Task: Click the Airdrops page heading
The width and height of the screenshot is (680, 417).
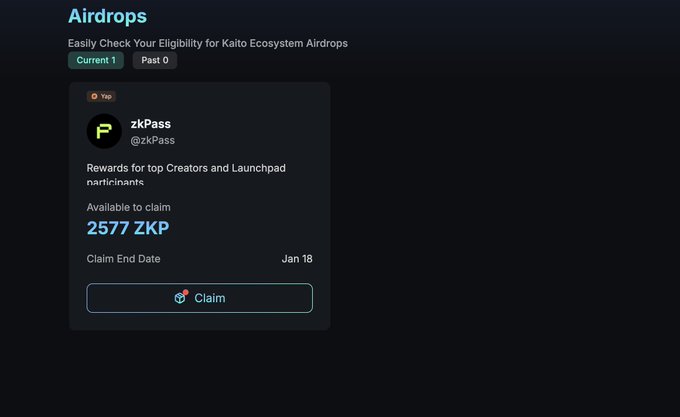Action: tap(107, 16)
